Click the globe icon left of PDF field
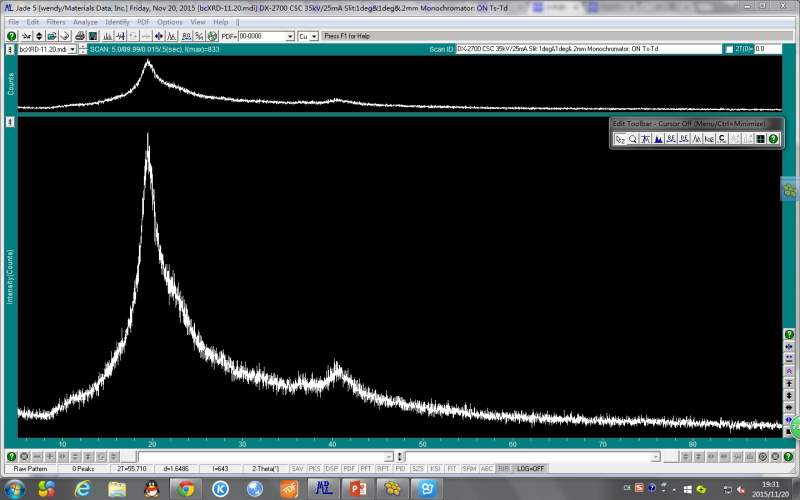Viewport: 800px width, 500px height. point(212,36)
